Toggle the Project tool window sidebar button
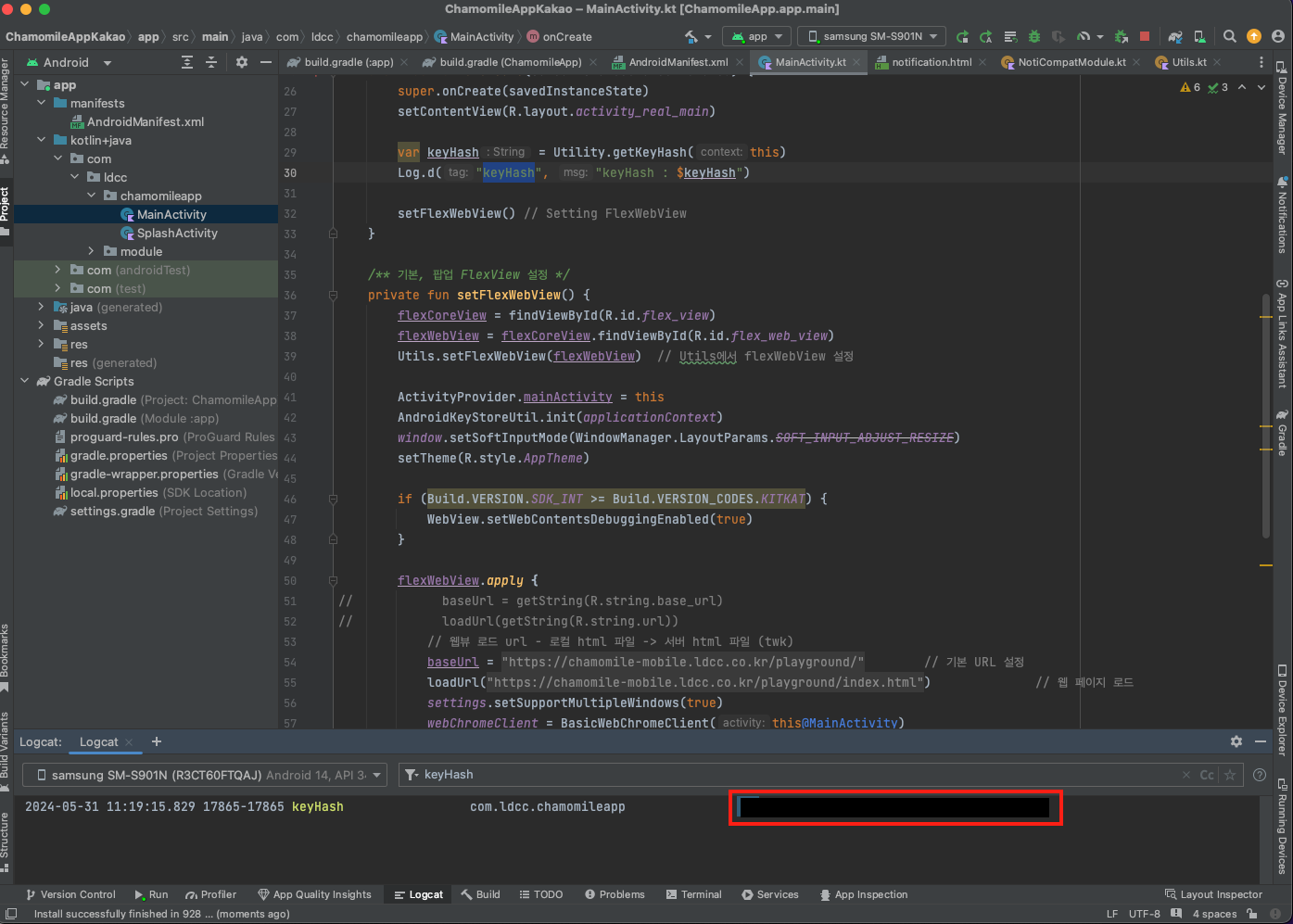Image resolution: width=1293 pixels, height=924 pixels. click(6, 206)
